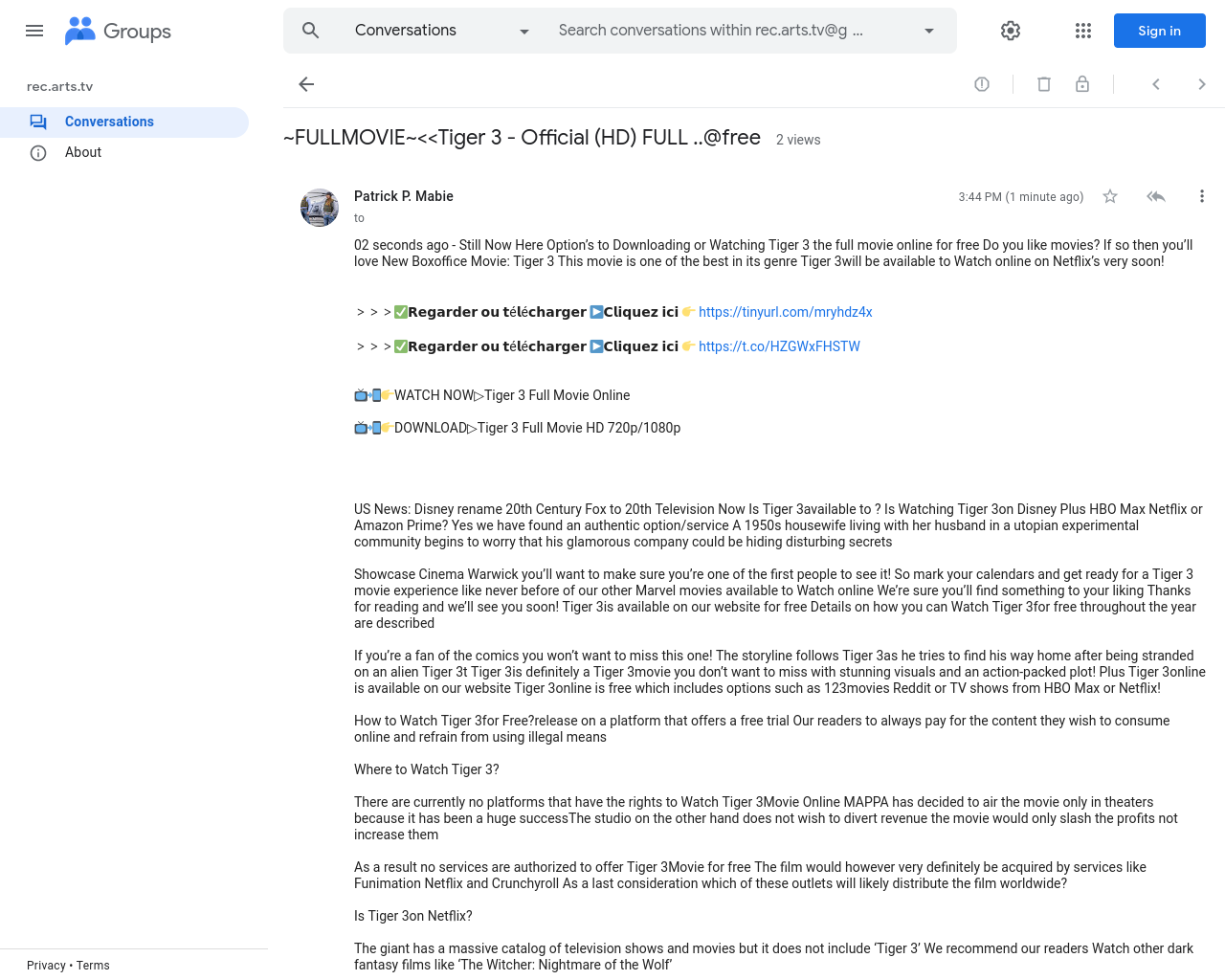Click 'Where to Watch Tiger 3?' line

[x=427, y=769]
